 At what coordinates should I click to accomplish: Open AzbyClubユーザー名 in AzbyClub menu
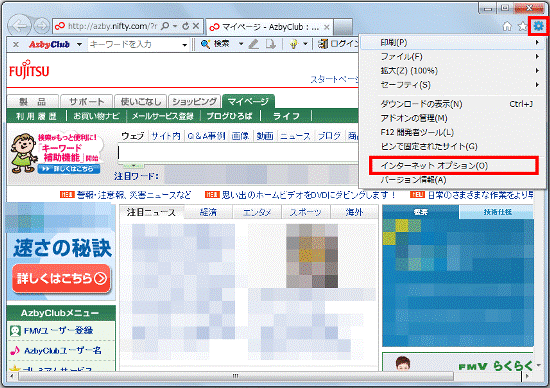click(62, 350)
